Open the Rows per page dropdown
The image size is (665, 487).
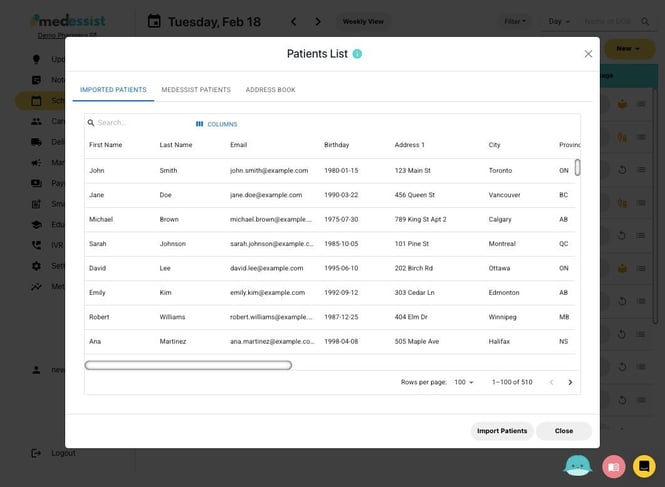(464, 382)
